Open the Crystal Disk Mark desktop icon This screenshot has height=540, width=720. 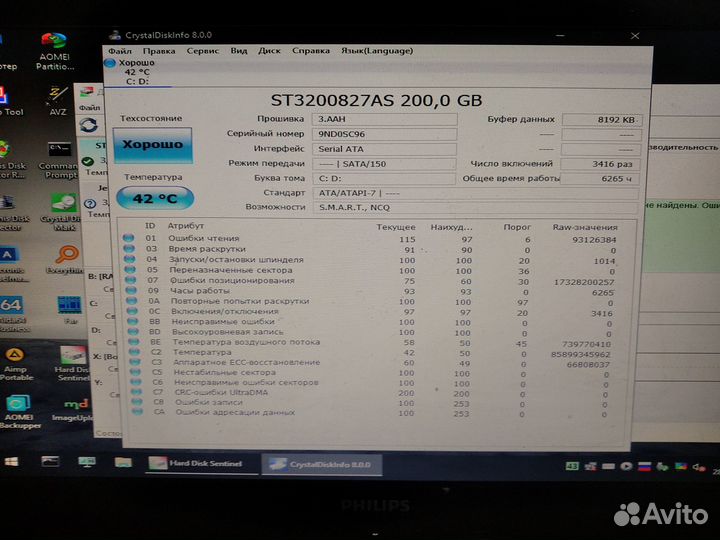point(62,211)
